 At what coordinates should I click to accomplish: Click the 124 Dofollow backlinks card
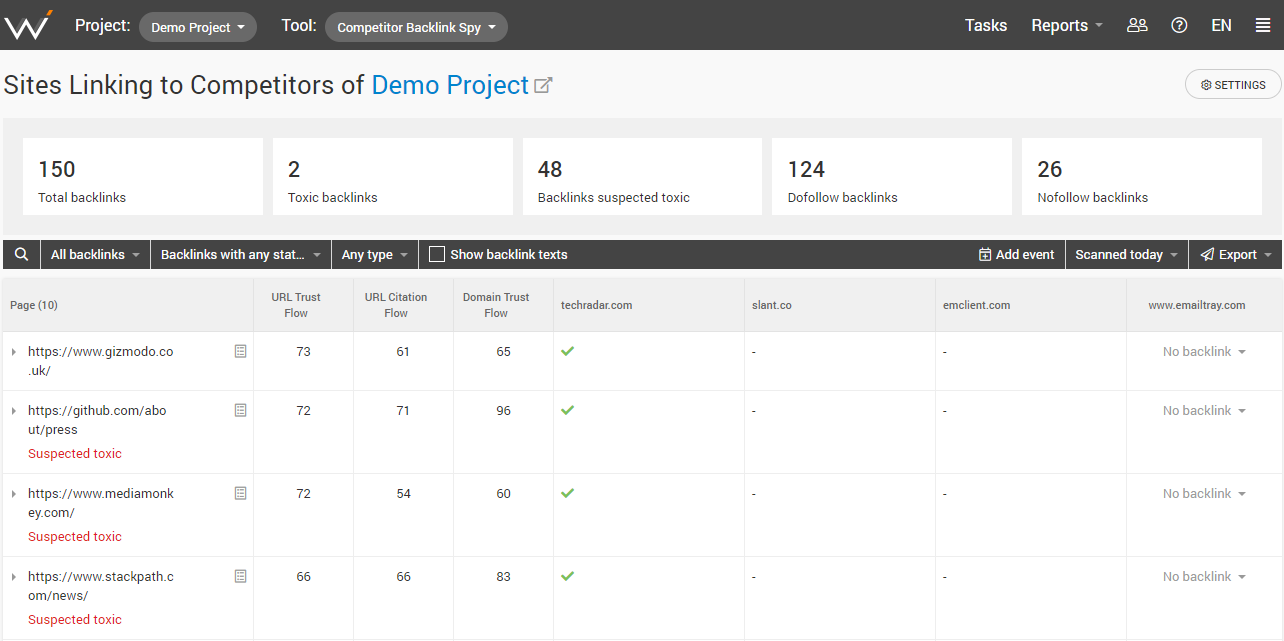click(892, 177)
